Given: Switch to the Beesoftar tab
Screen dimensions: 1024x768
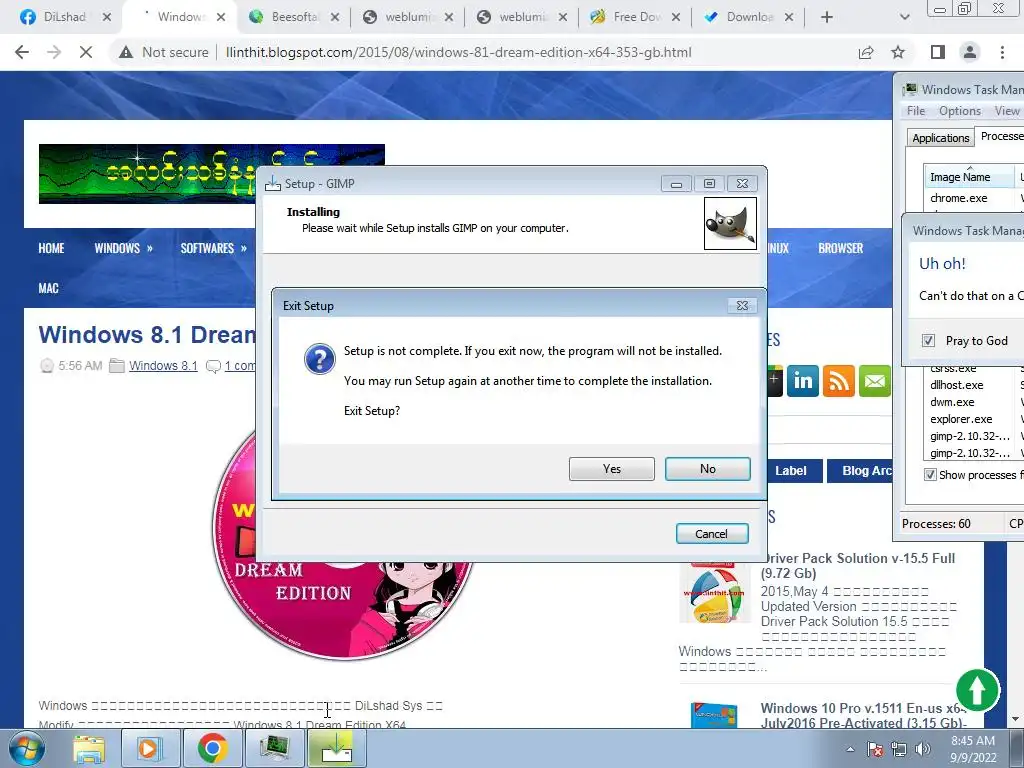Looking at the screenshot, I should 287,17.
